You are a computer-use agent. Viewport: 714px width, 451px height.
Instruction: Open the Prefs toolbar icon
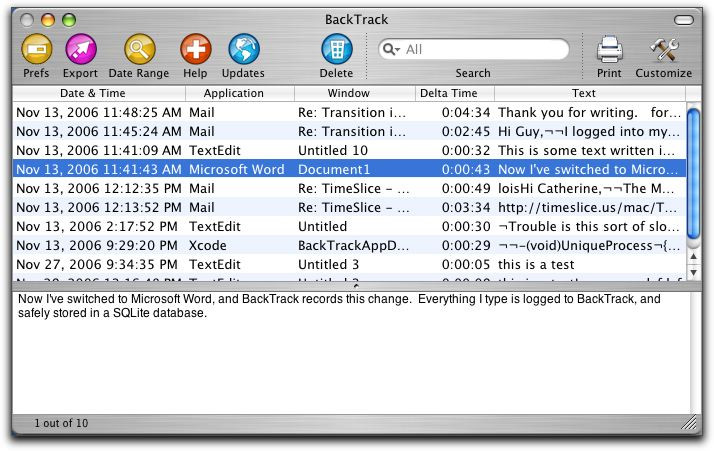pyautogui.click(x=36, y=49)
